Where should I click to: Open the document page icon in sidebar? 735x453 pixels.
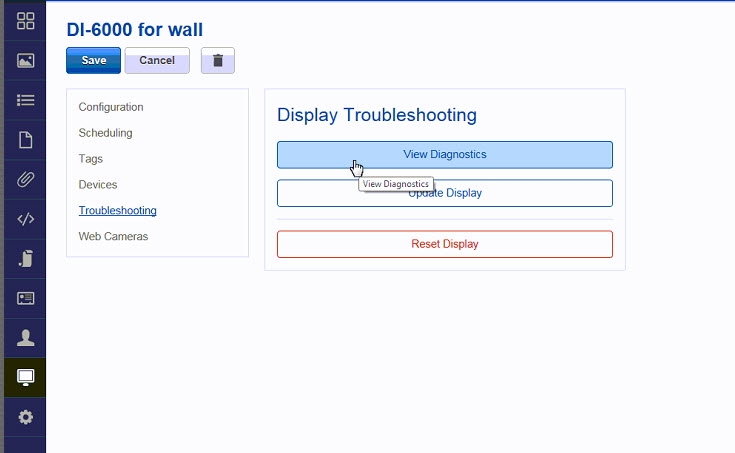pyautogui.click(x=26, y=140)
